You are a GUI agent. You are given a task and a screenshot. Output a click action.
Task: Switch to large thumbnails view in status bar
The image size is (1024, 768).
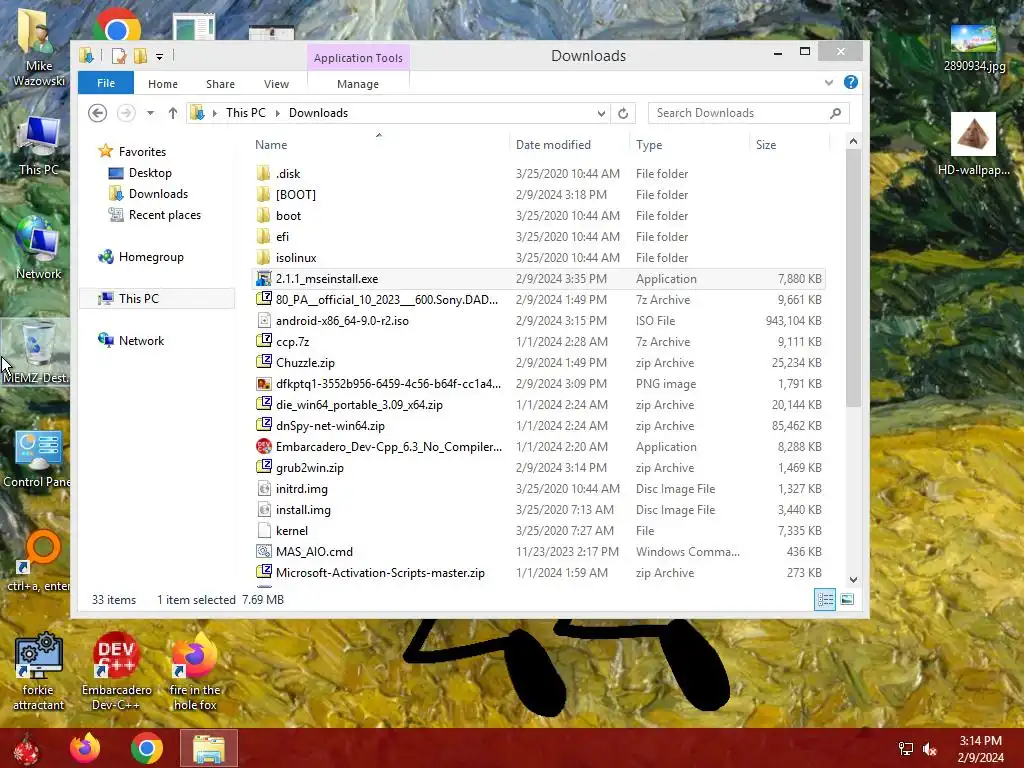847,600
